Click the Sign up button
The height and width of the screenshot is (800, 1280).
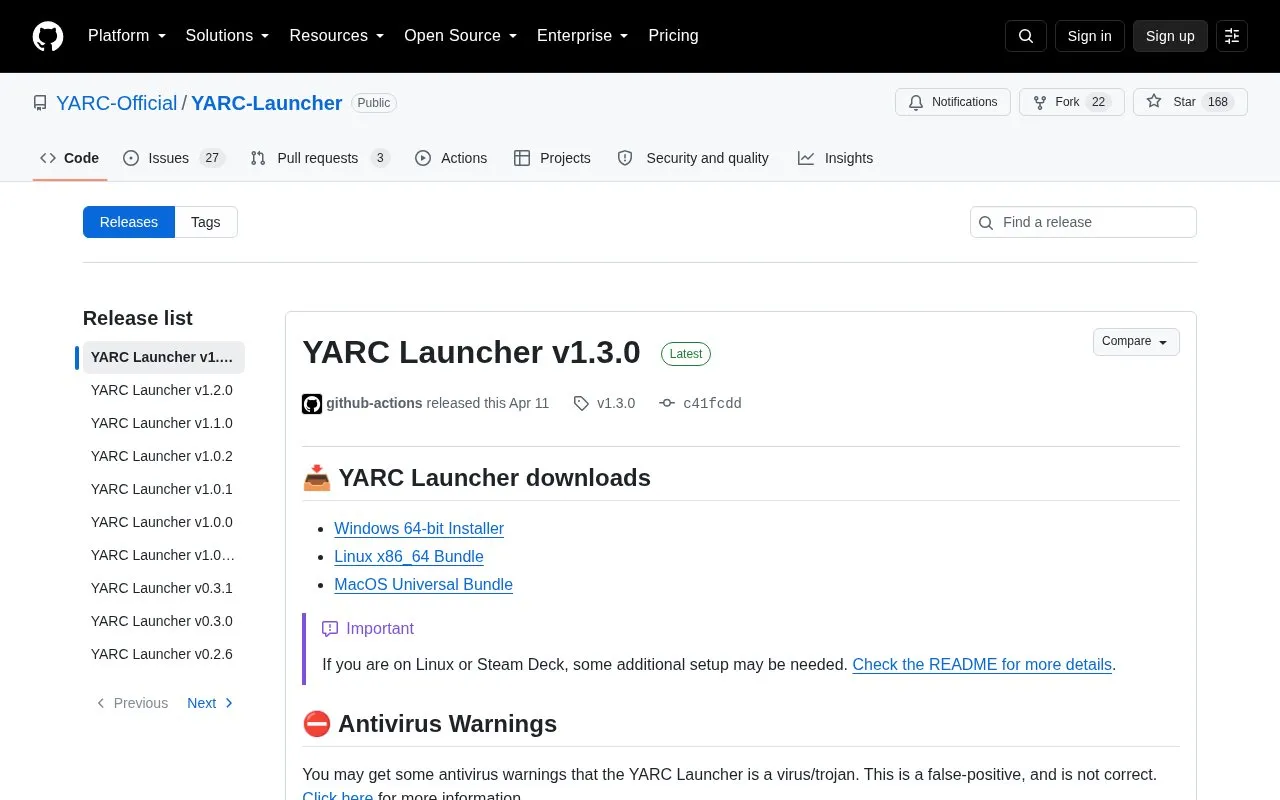1170,36
